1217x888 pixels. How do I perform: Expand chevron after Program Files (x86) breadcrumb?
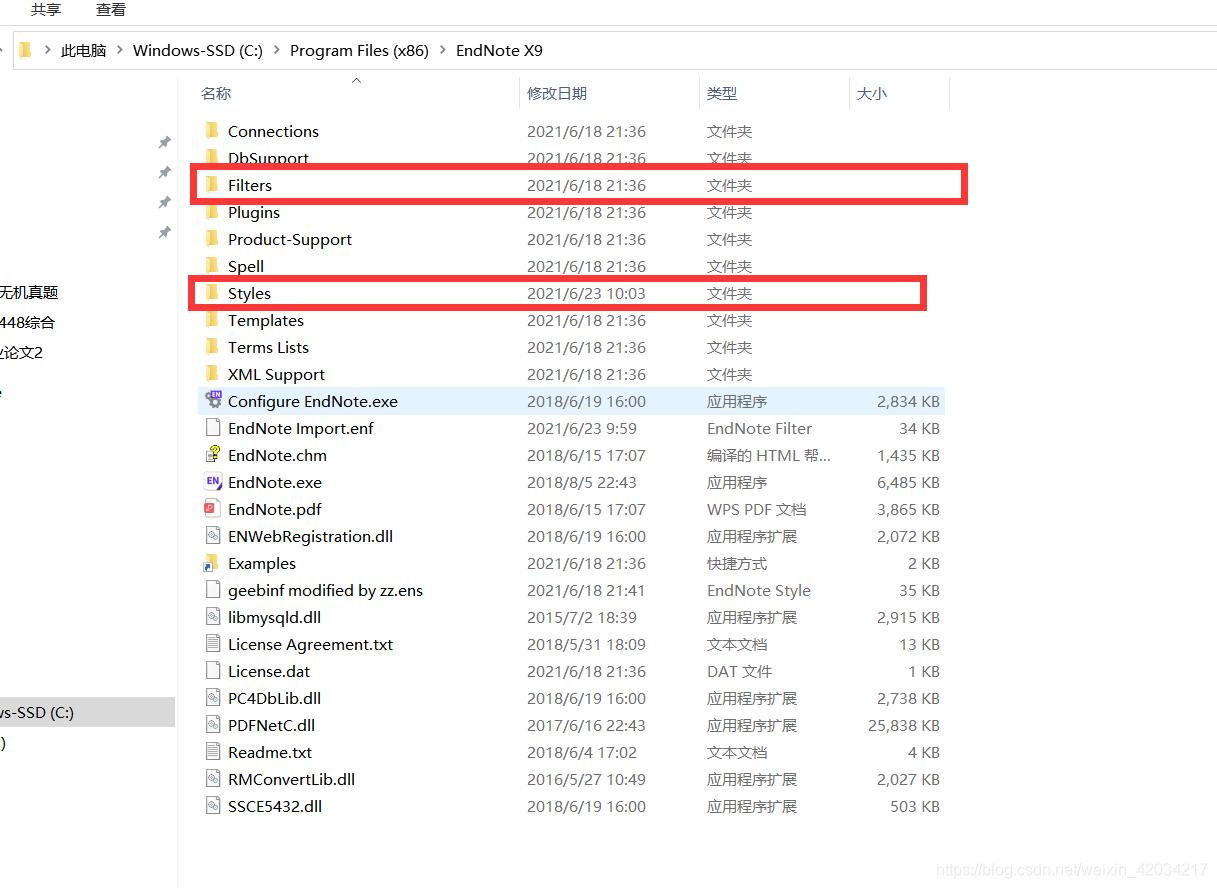coord(442,50)
